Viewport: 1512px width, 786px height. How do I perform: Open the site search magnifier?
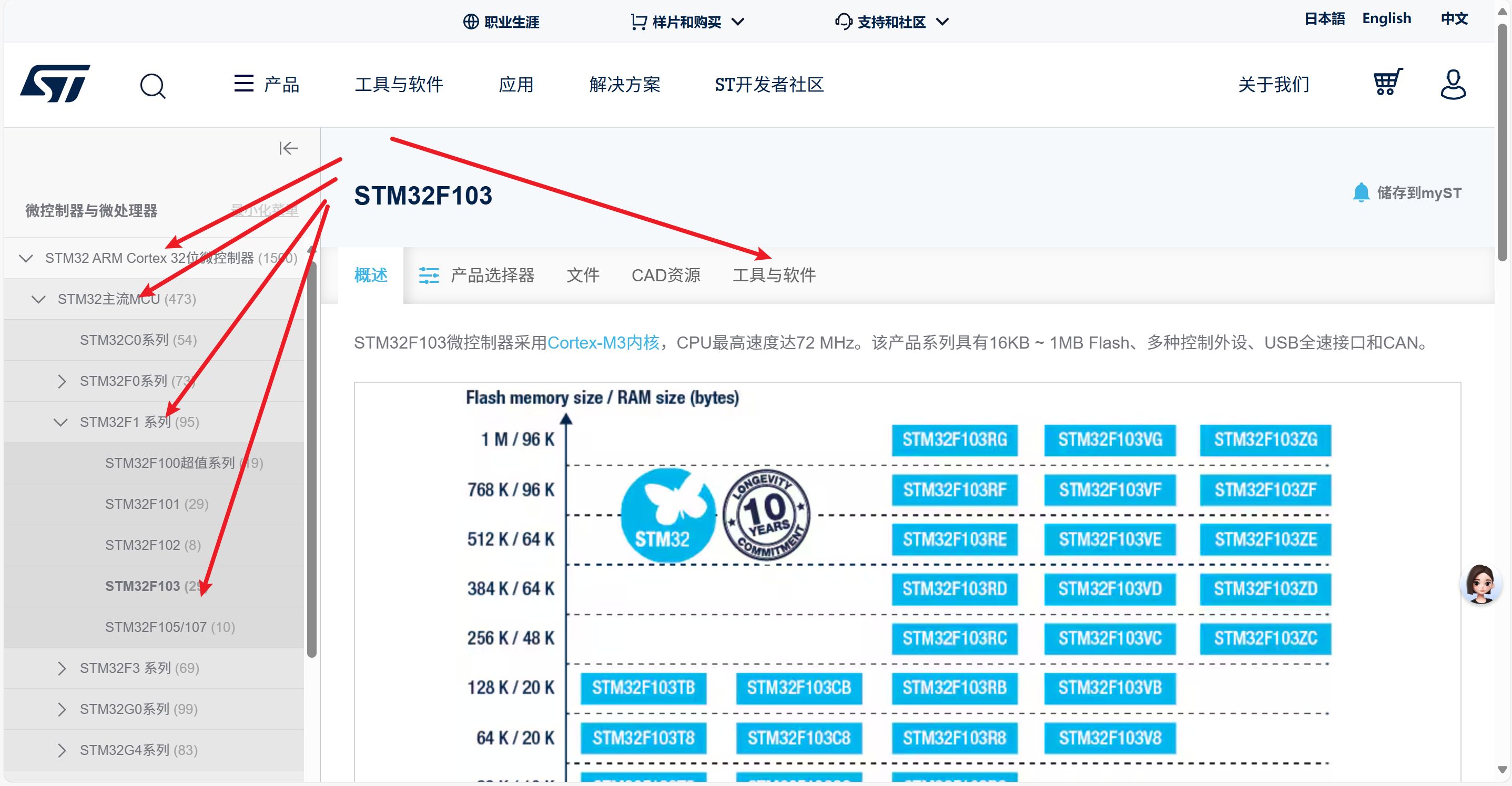coord(153,86)
